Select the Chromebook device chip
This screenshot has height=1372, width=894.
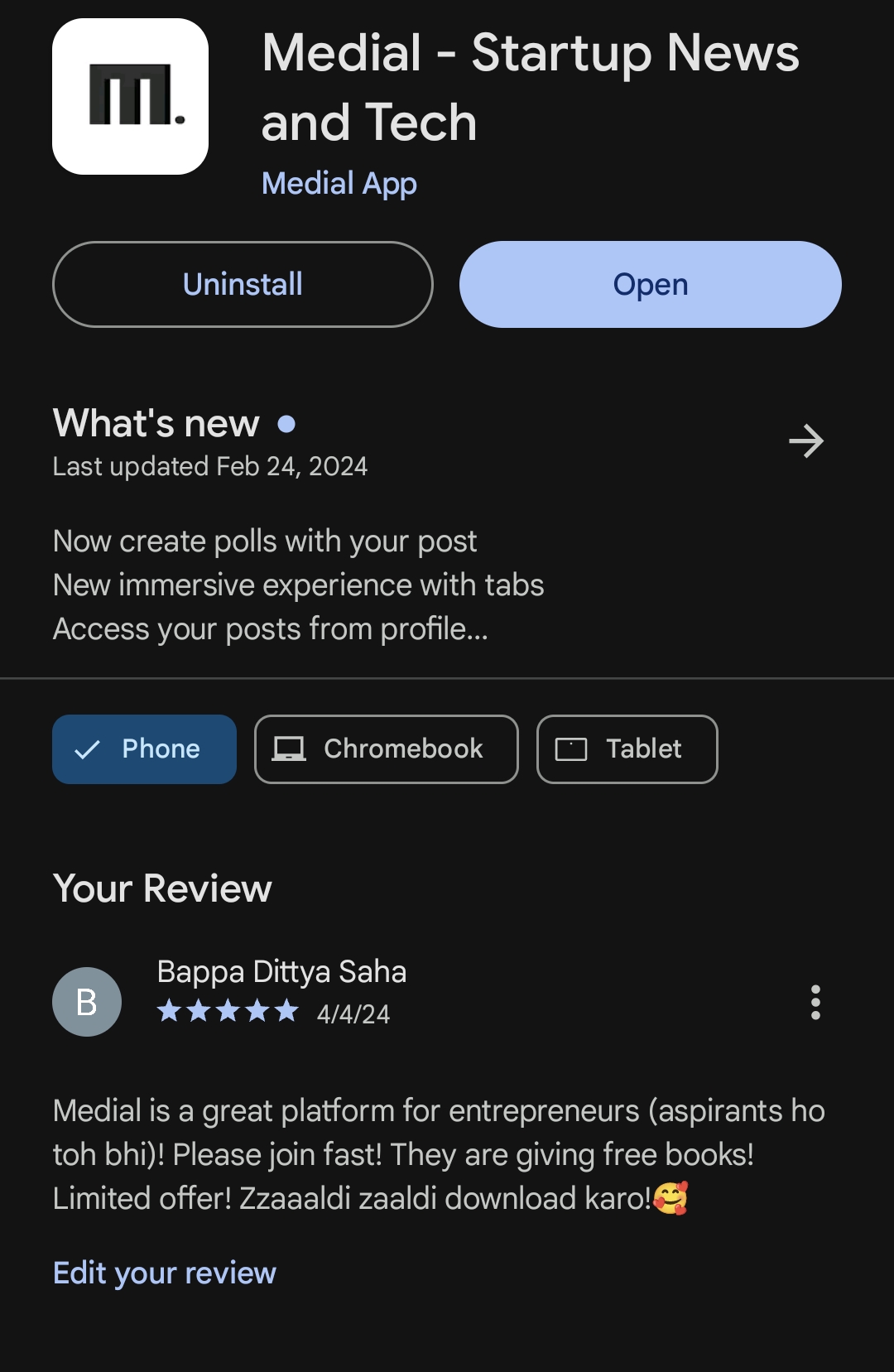coord(386,749)
